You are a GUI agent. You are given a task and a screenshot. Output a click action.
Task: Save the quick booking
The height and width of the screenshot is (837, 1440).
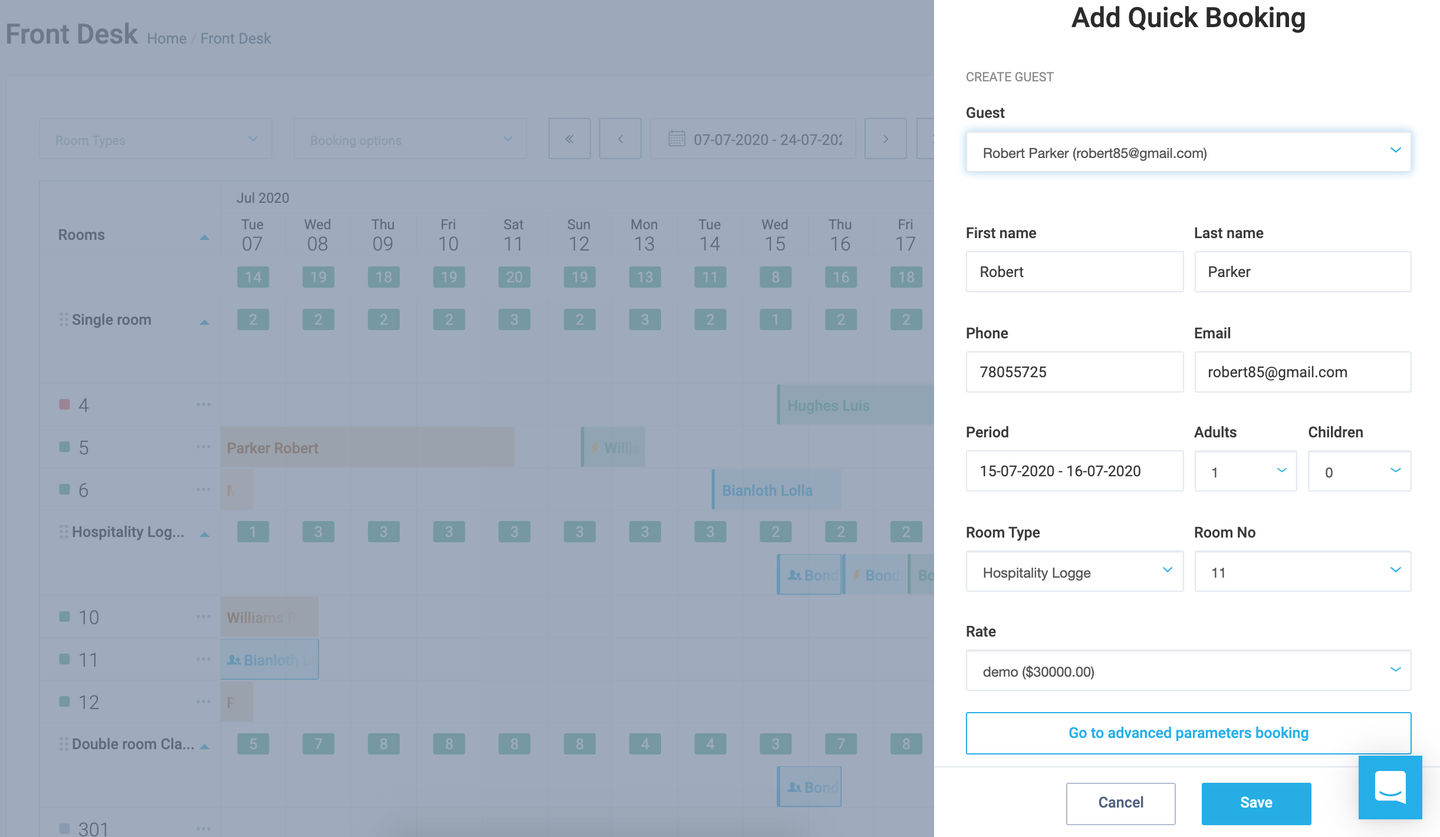(x=1256, y=803)
